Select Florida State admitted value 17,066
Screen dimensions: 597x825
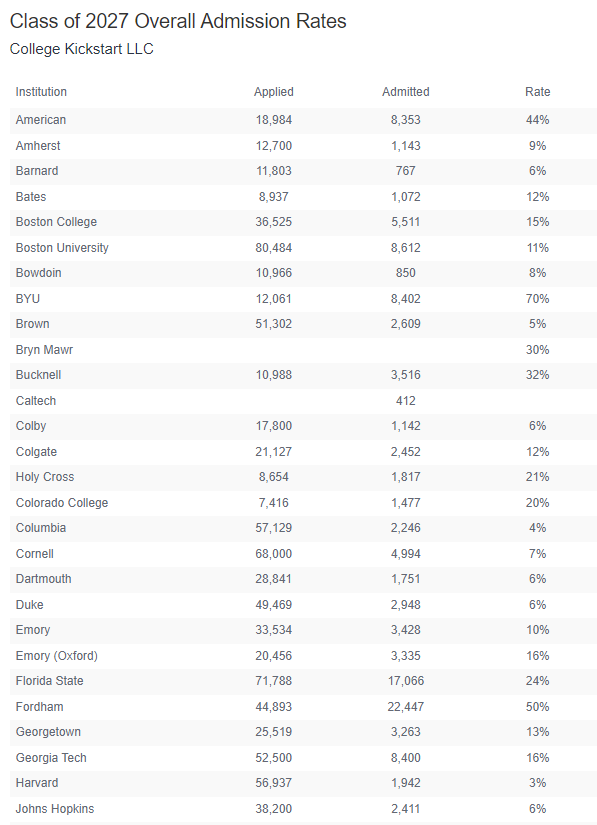[406, 681]
